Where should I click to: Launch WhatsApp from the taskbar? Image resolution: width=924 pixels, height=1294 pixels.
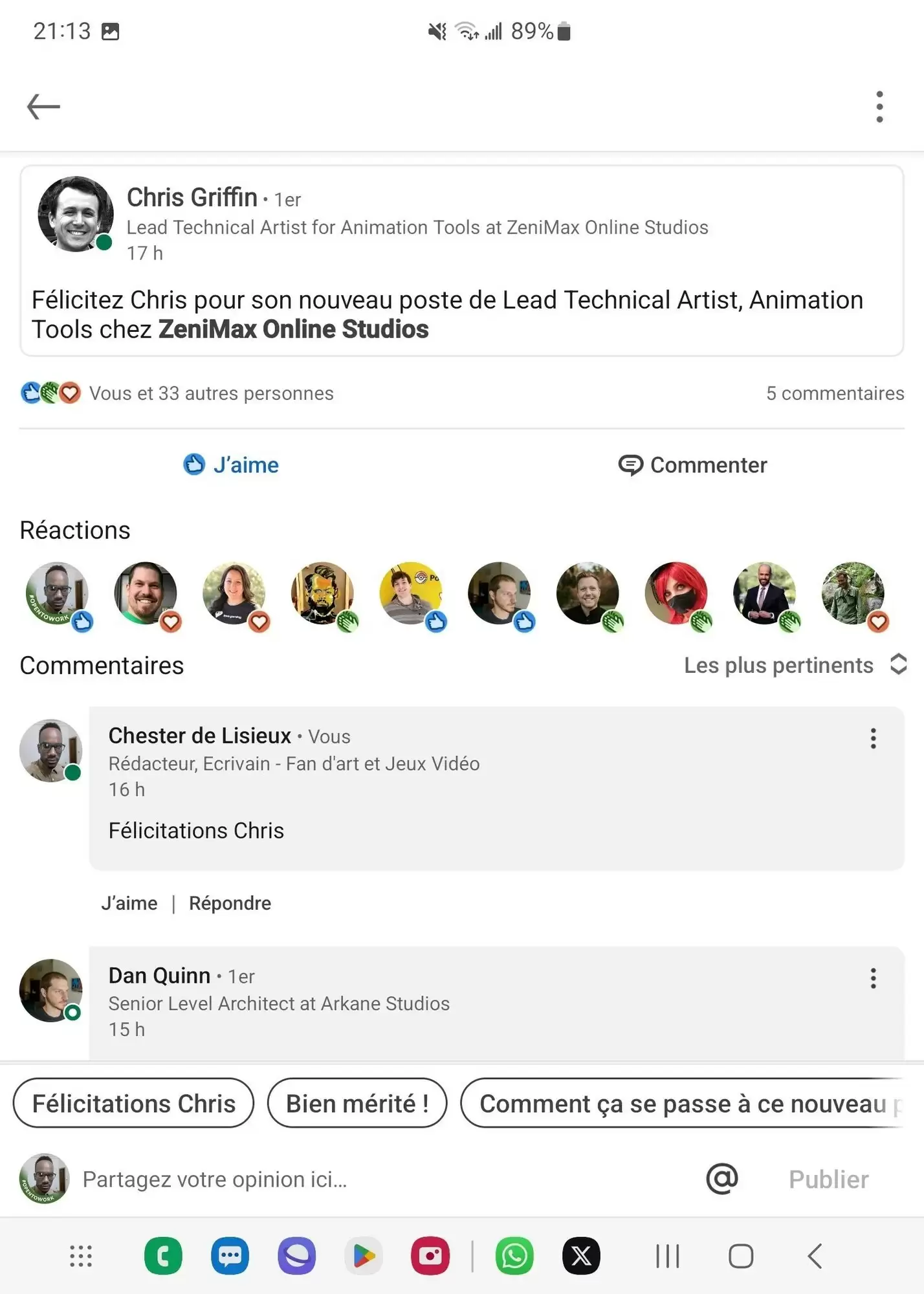(x=514, y=1256)
